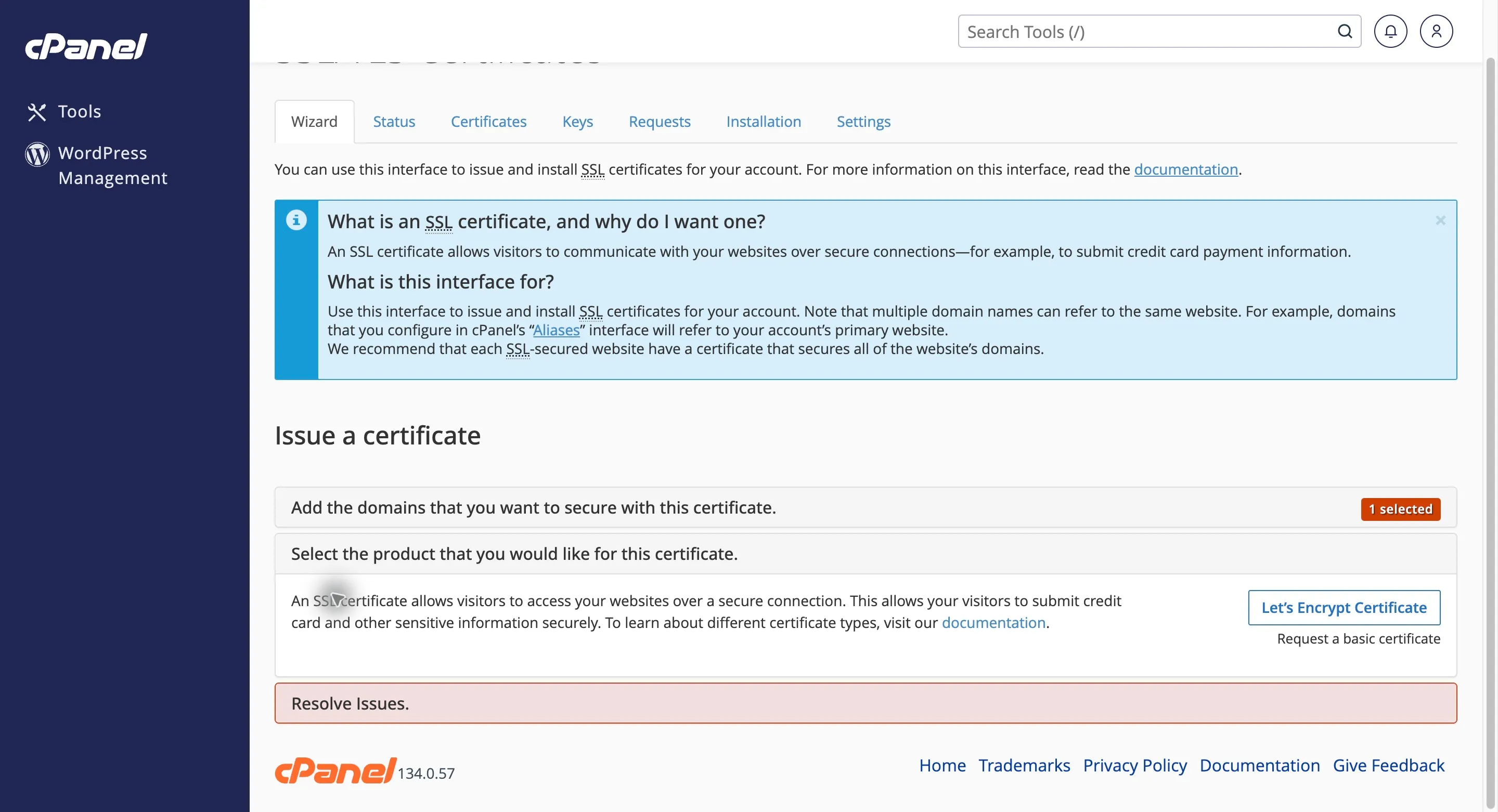Click the cPanel logo in sidebar

86,46
